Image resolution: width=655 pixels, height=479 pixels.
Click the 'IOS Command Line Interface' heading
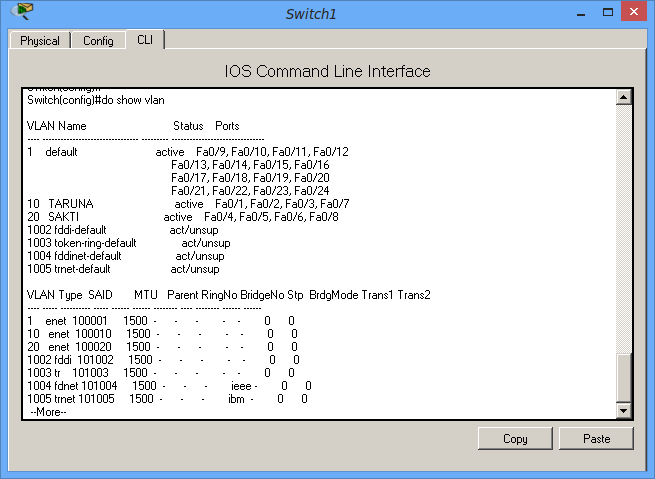click(328, 71)
